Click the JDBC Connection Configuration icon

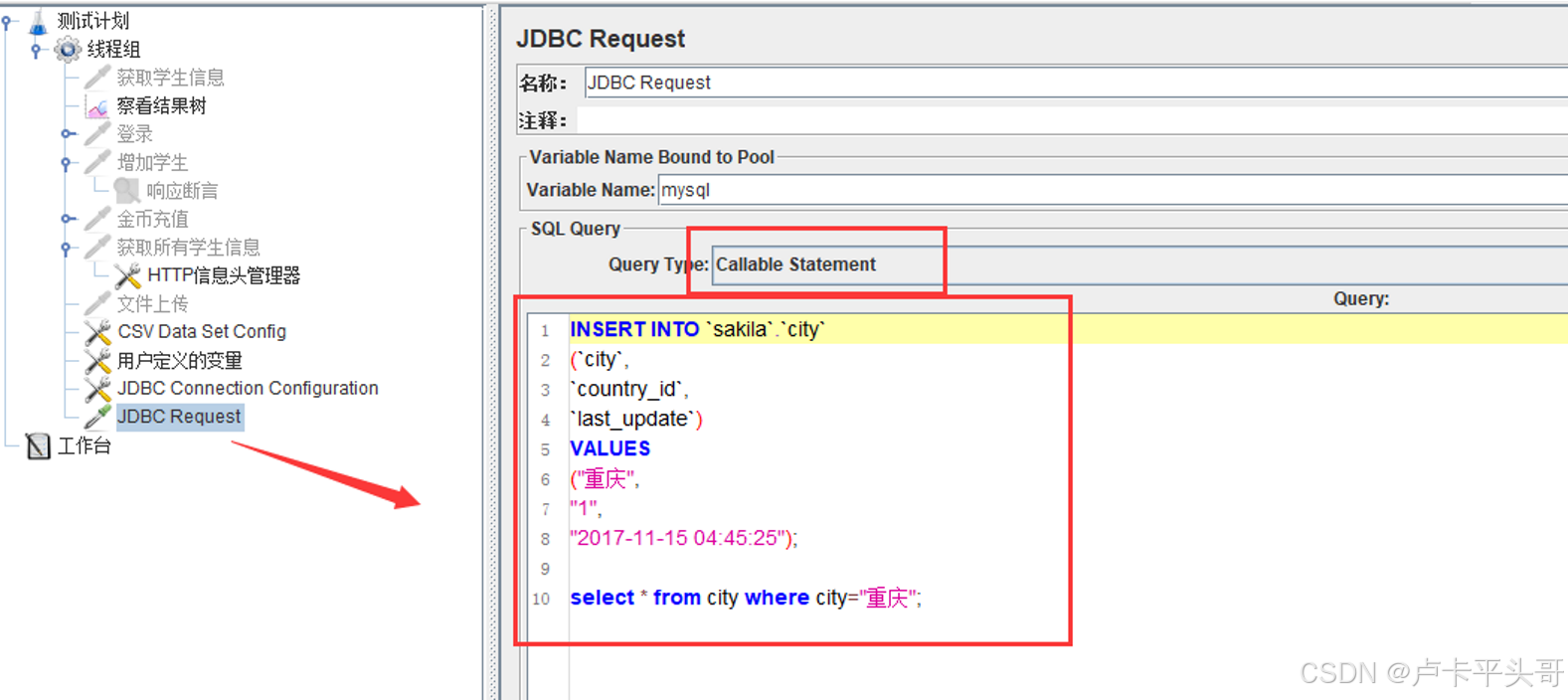pos(97,389)
